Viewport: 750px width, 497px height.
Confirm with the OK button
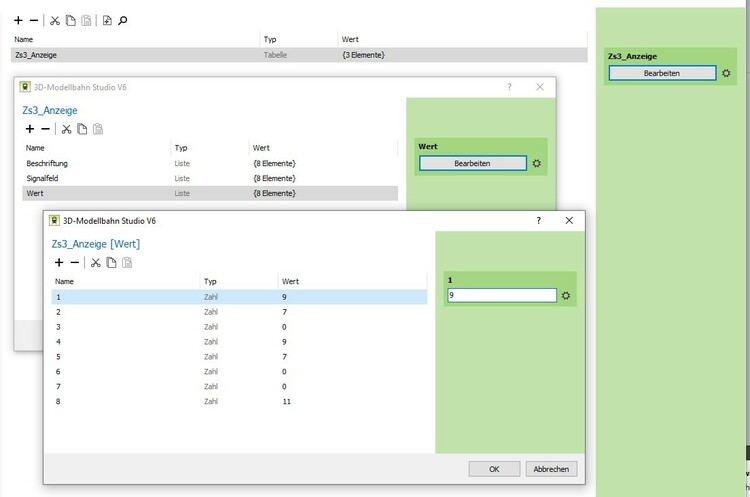tap(494, 469)
